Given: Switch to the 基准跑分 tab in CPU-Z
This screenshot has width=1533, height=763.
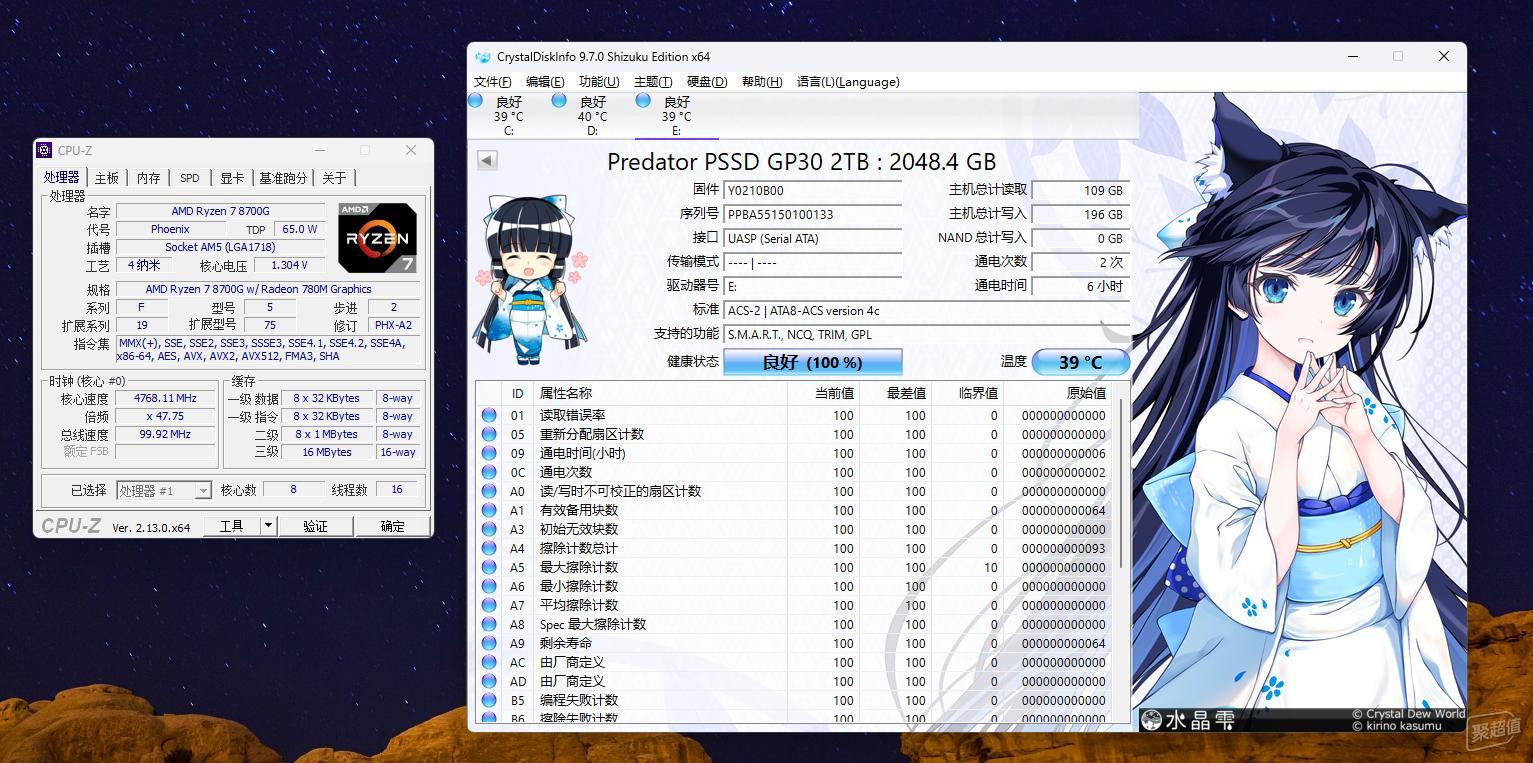Looking at the screenshot, I should tap(283, 178).
